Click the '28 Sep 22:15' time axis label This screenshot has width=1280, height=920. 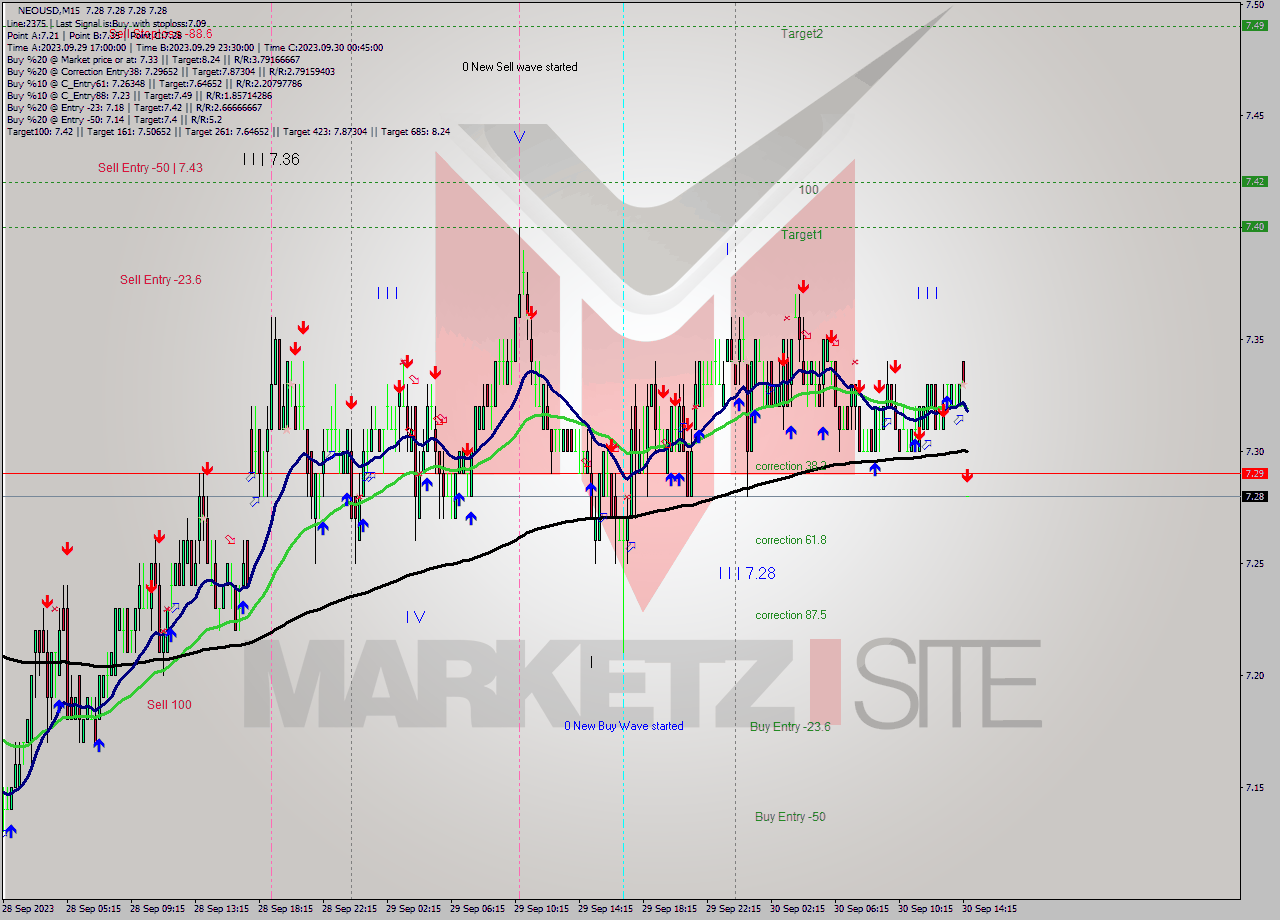[350, 909]
